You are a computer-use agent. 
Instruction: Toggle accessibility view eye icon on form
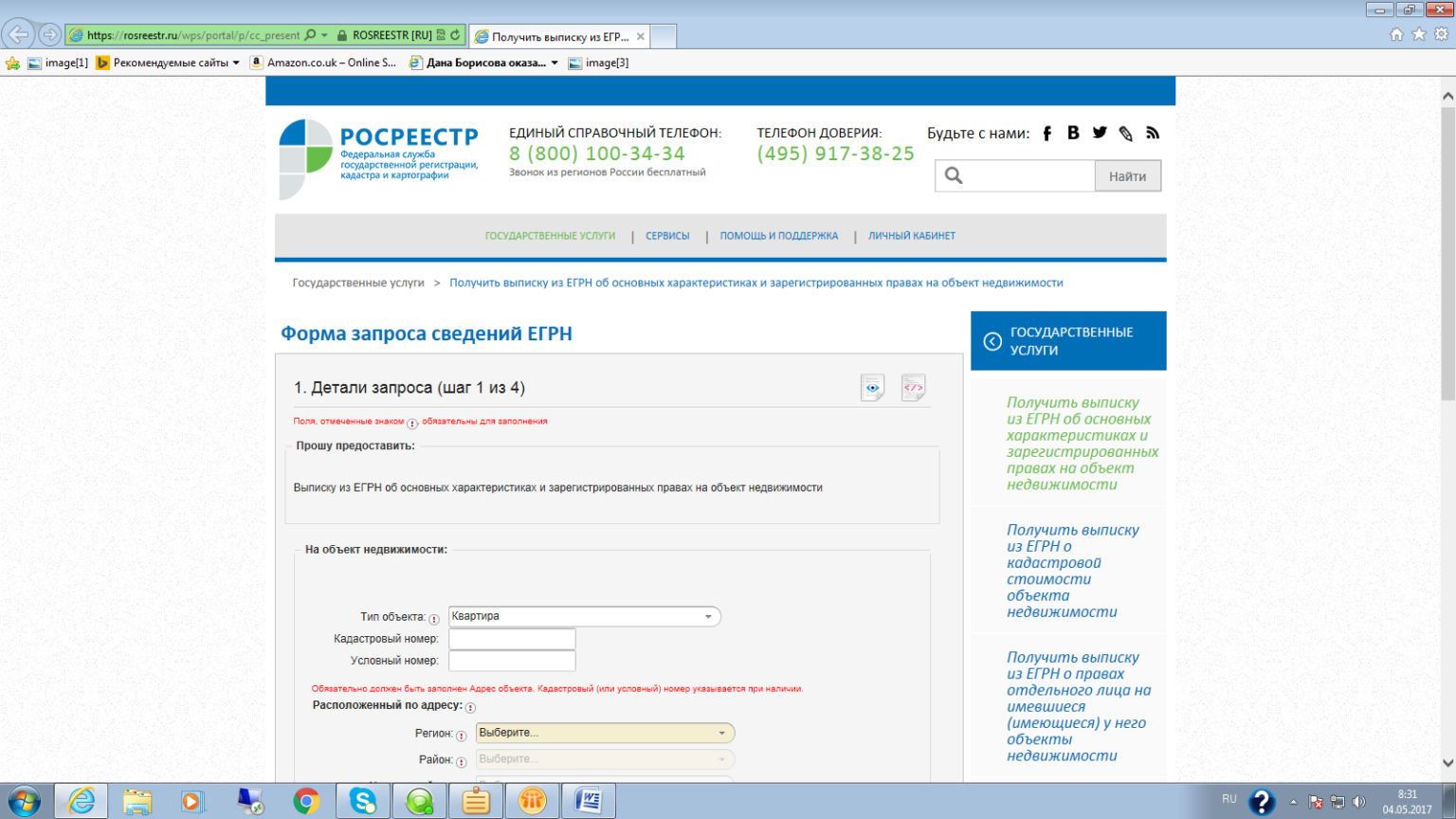[x=872, y=388]
